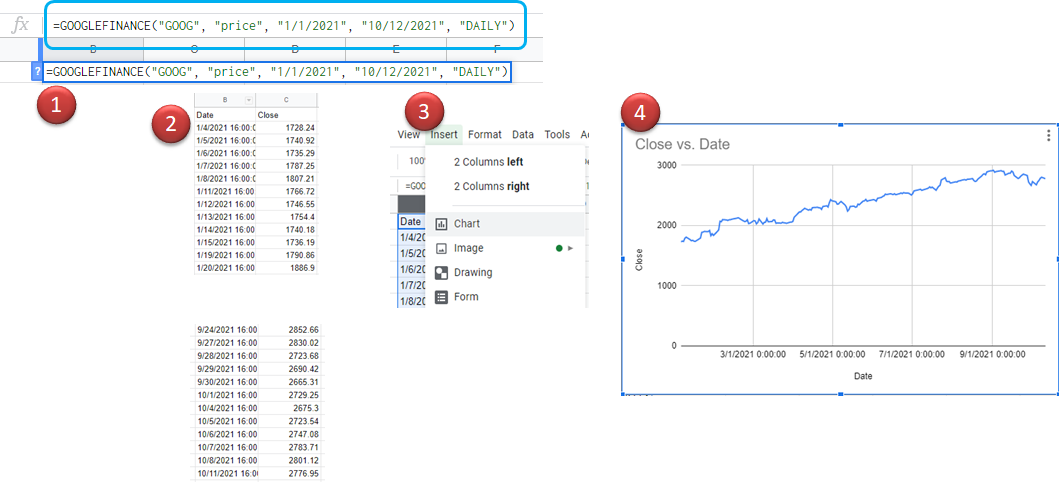Click the 1807.21 close value
The height and width of the screenshot is (482, 1059).
[x=301, y=179]
